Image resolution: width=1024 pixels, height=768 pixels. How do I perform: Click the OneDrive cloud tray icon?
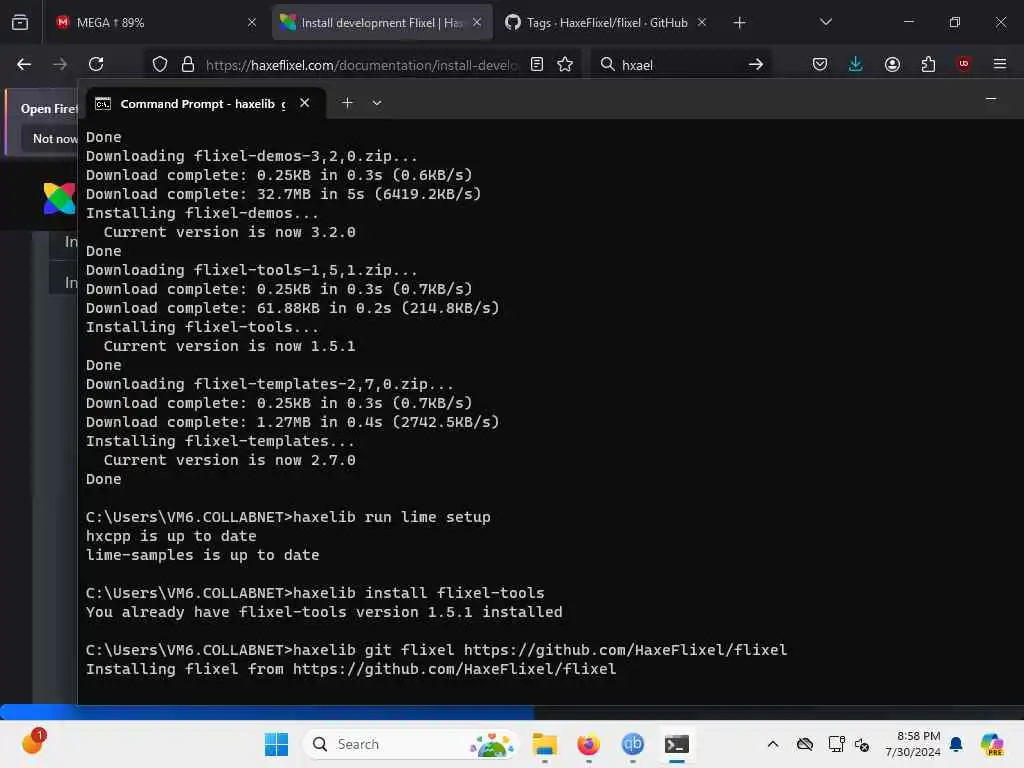coord(805,744)
